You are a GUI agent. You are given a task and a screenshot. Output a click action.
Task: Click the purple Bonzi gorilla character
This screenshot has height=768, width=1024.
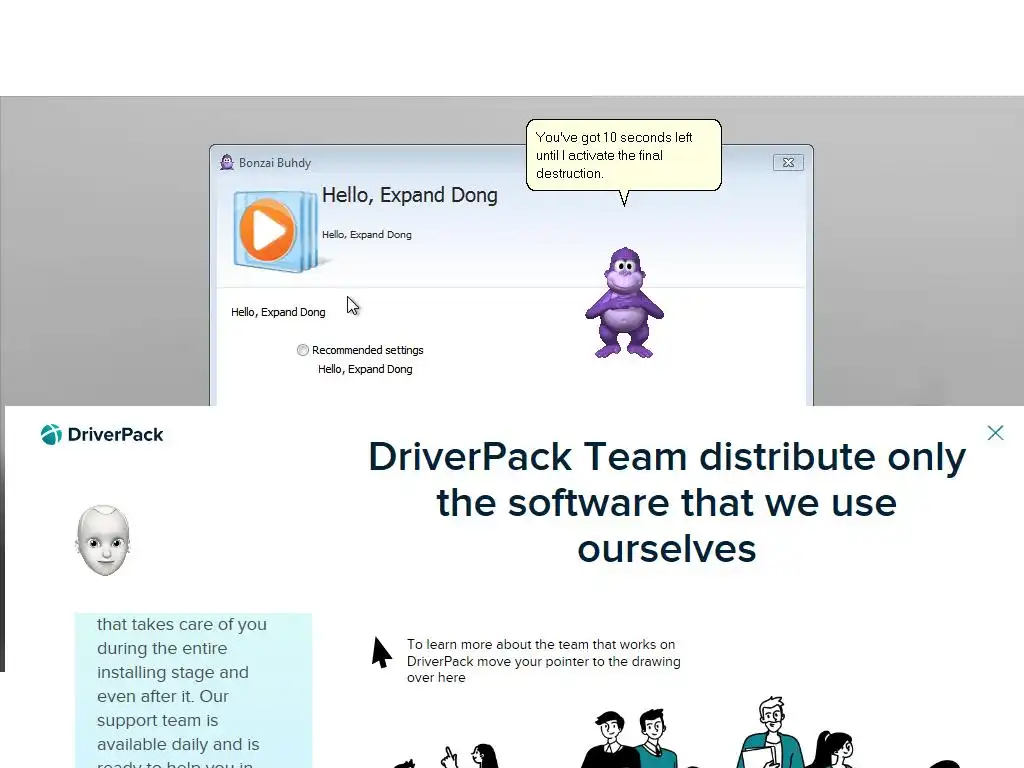(x=624, y=302)
